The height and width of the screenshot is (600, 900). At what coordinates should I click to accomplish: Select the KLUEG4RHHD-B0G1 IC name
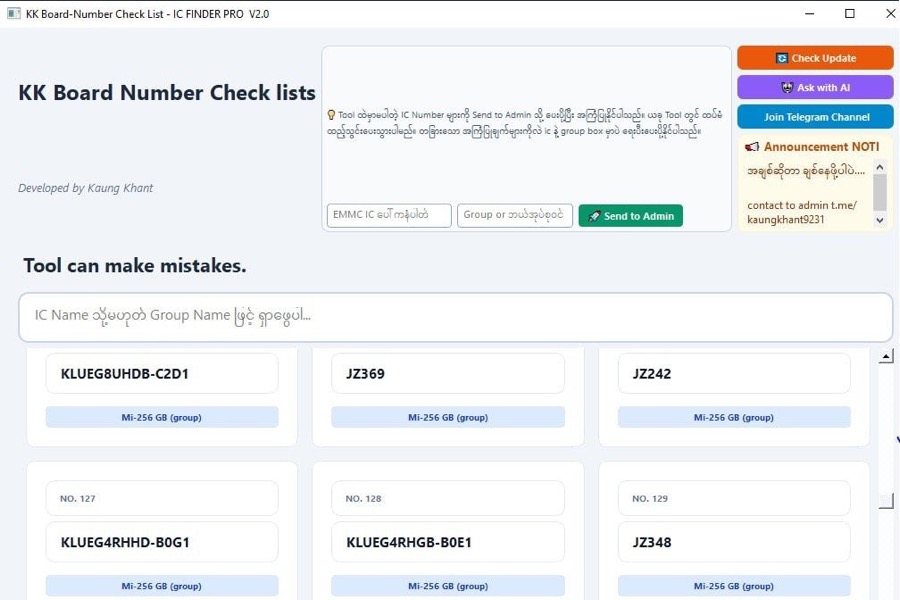pos(125,542)
